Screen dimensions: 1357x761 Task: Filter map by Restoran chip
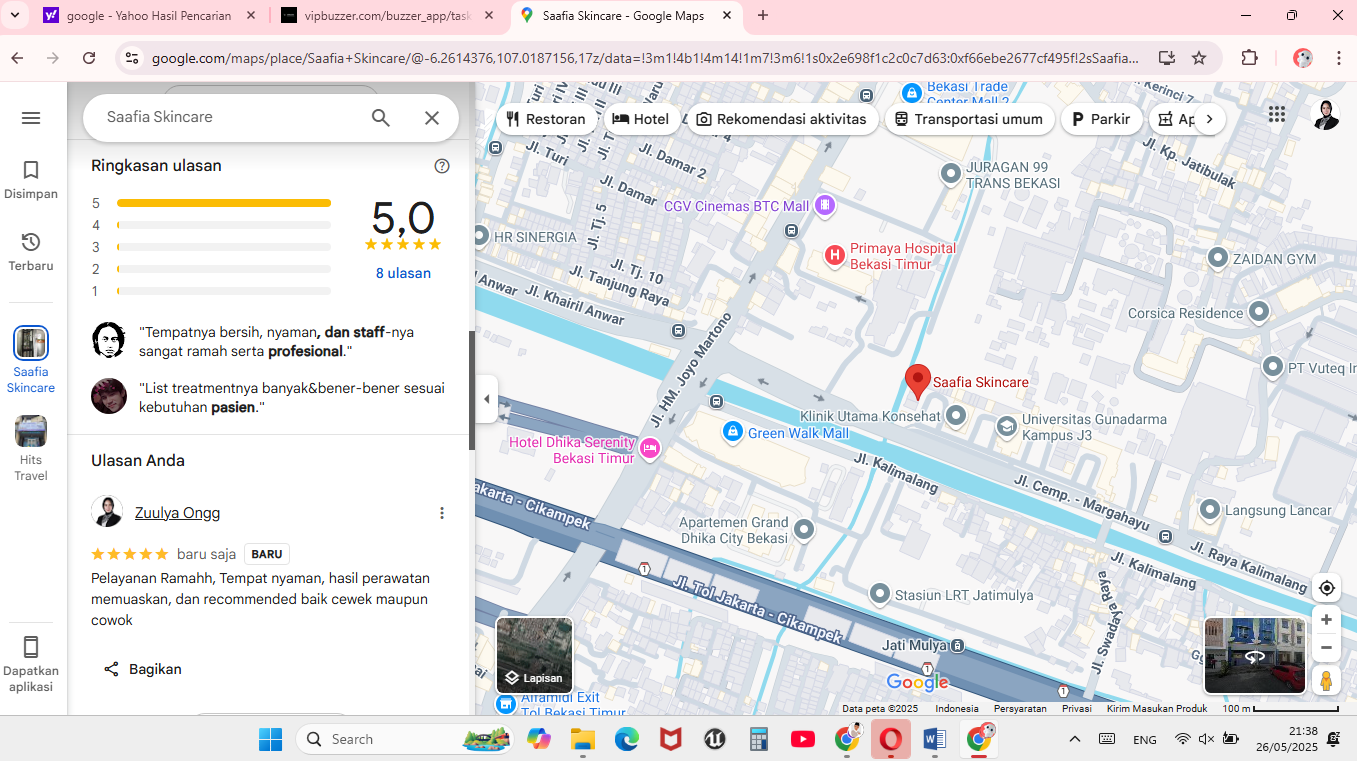point(546,119)
